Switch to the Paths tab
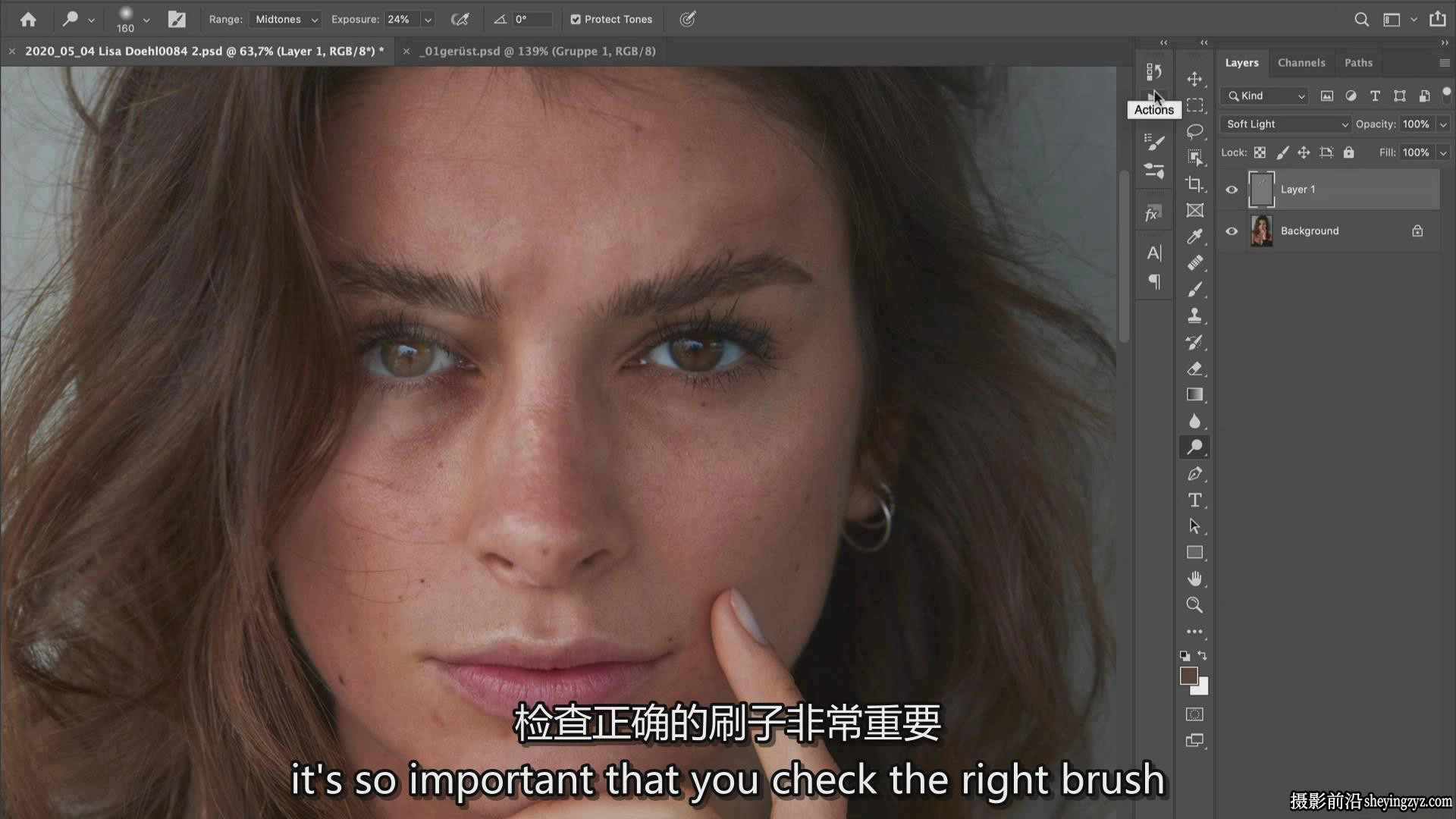 click(x=1358, y=63)
